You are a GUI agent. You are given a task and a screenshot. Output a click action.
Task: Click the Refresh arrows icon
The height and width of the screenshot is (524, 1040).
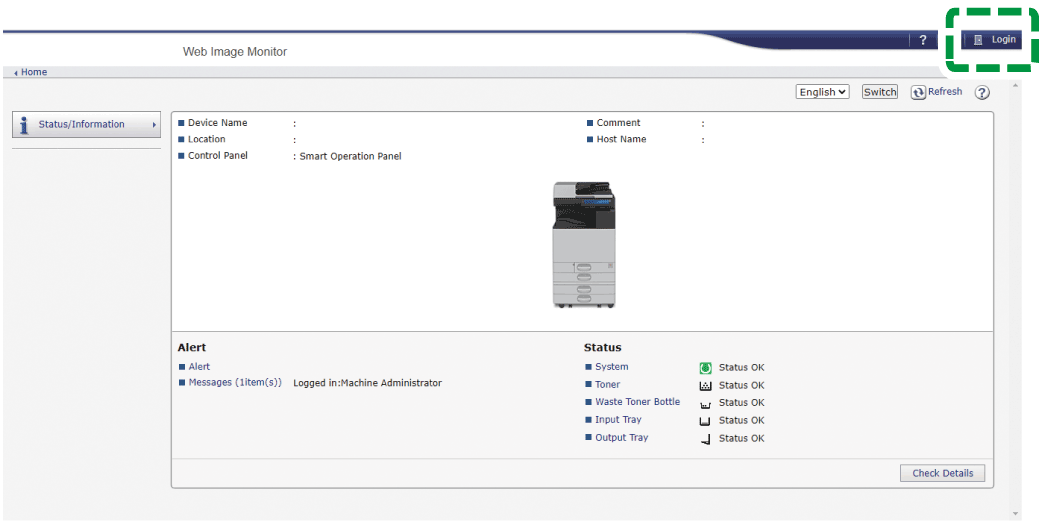918,92
